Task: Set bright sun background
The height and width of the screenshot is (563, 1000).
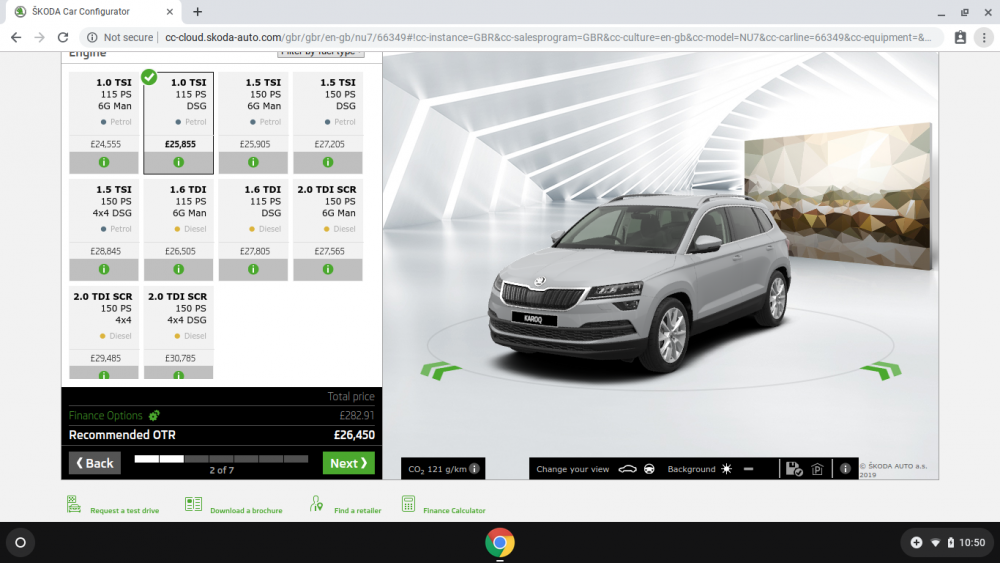Action: pyautogui.click(x=726, y=469)
